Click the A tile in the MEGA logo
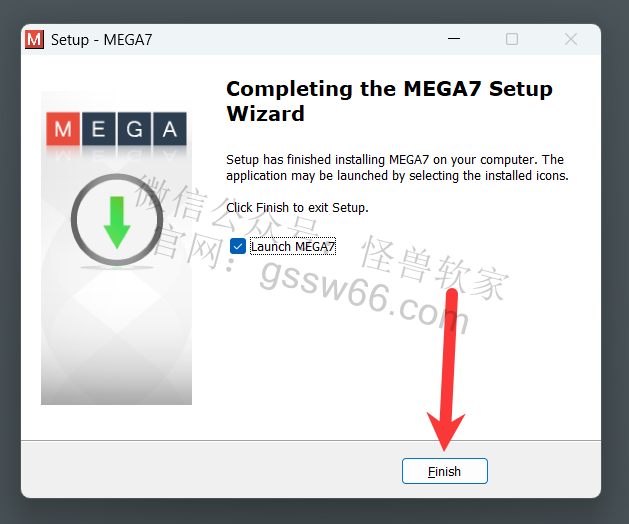The width and height of the screenshot is (629, 524). [x=170, y=129]
